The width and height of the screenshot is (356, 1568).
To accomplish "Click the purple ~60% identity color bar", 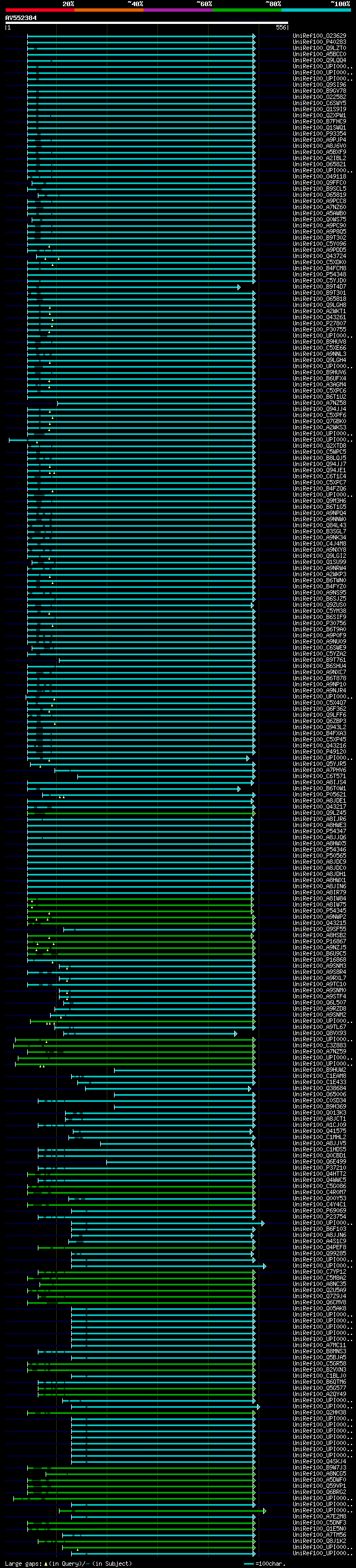I will (179, 10).
